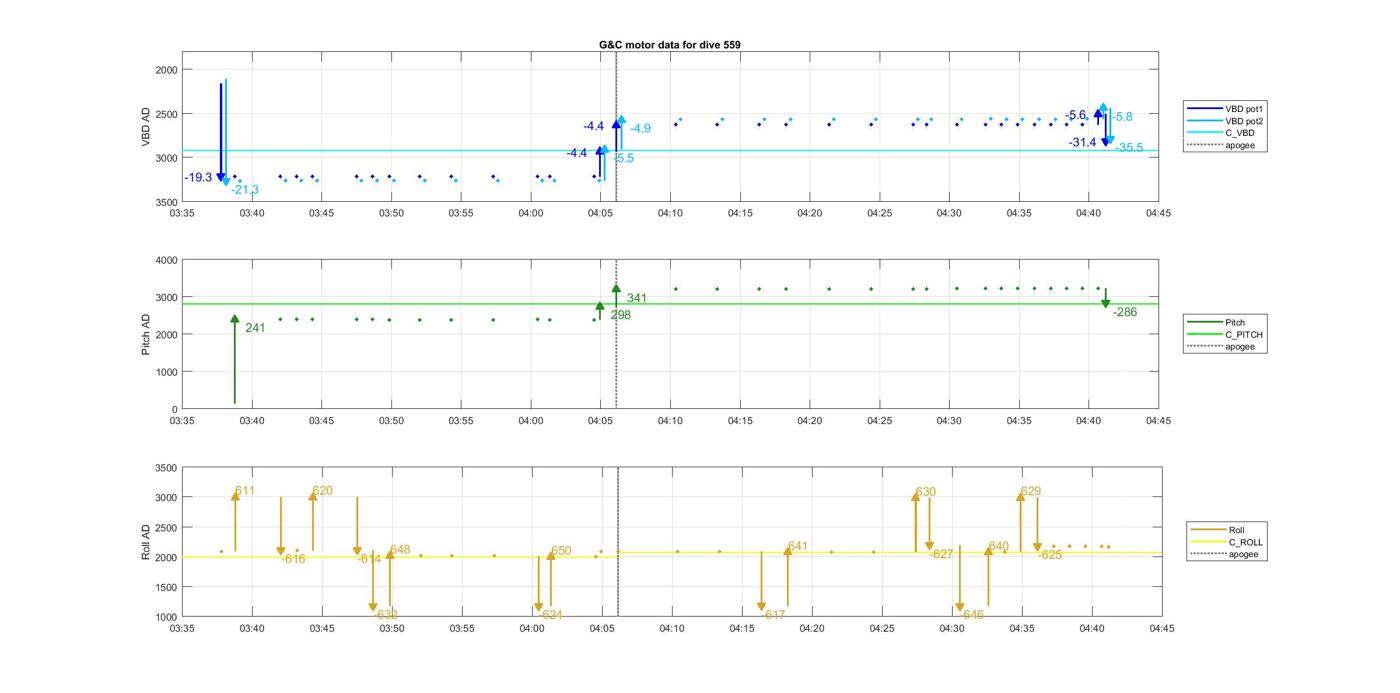
Task: Click the '-627' roll annotation
Action: (x=941, y=554)
